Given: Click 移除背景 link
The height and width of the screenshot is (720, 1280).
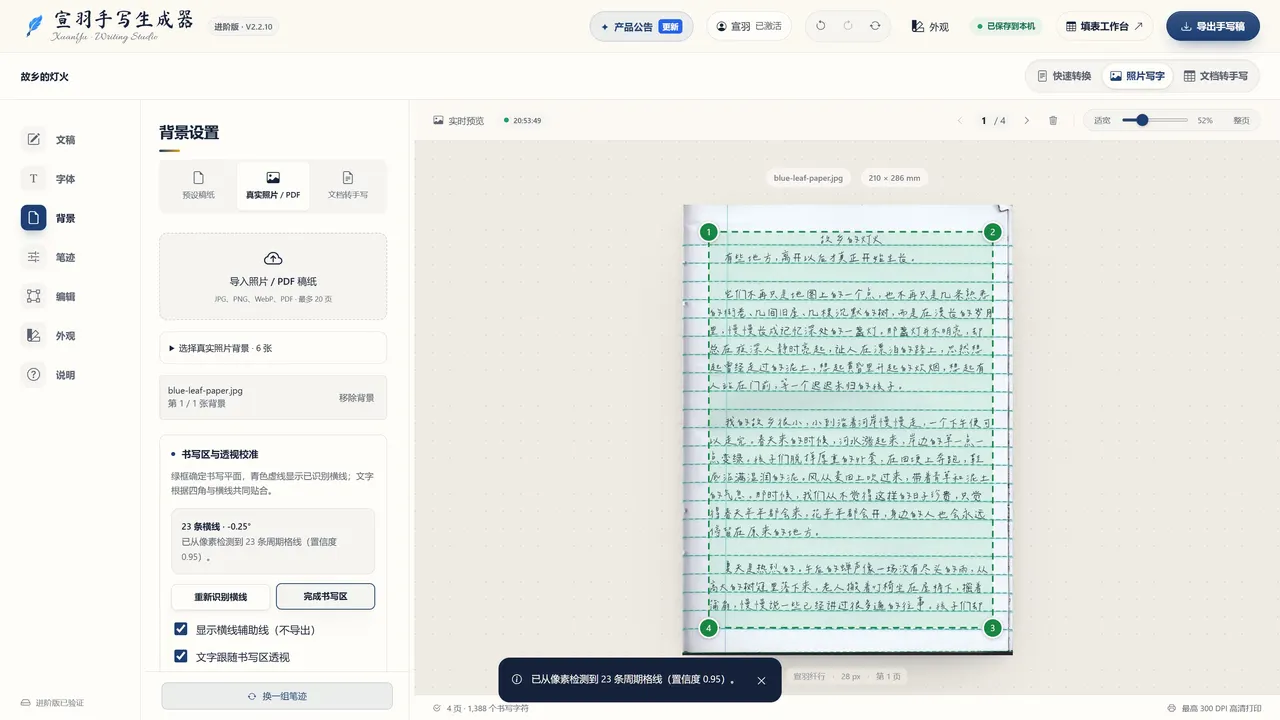Looking at the screenshot, I should click(x=357, y=398).
